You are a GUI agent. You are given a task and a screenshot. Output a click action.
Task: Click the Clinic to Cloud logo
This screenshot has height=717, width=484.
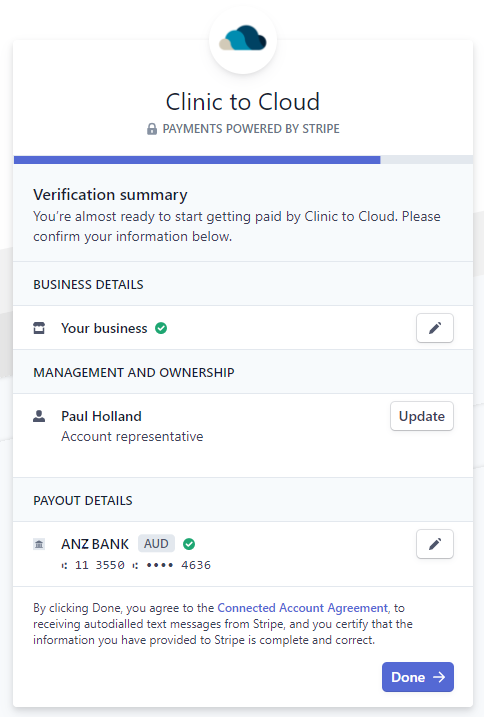(243, 38)
